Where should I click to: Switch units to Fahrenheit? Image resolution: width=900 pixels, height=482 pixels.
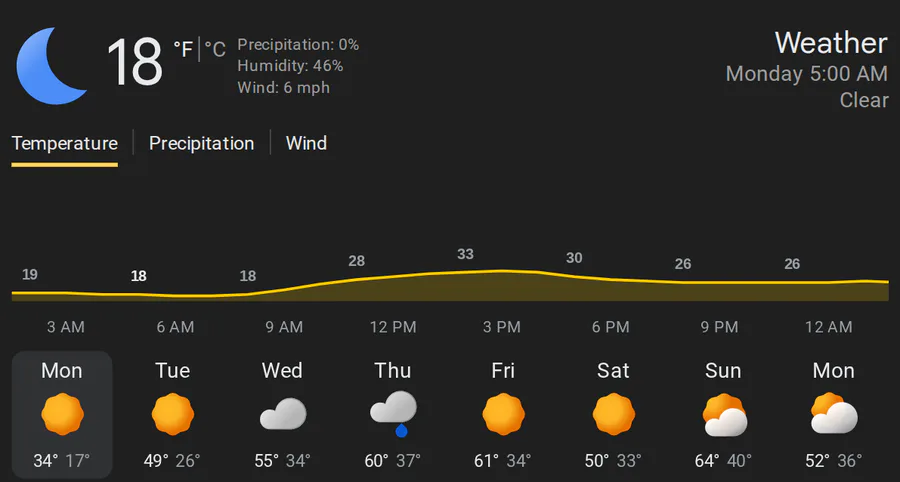click(x=183, y=48)
